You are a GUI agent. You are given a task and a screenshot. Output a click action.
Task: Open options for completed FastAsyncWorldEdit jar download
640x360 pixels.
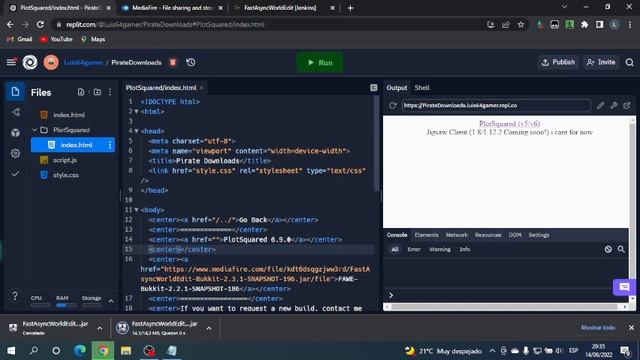pos(209,328)
